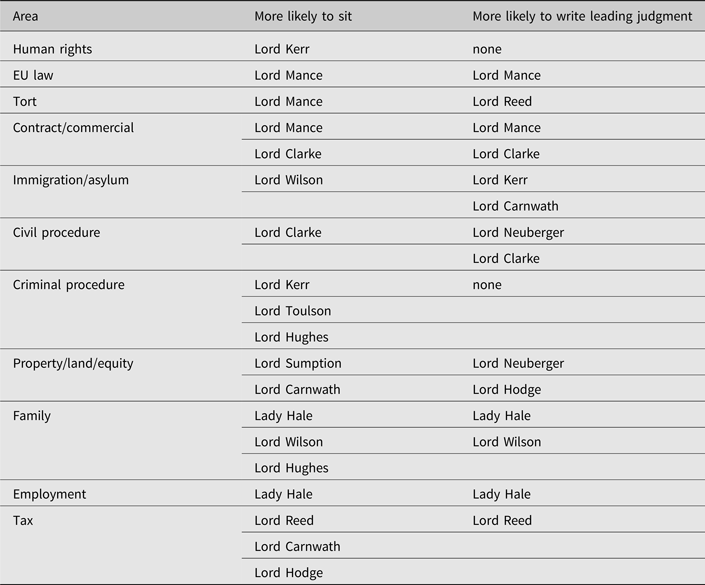The height and width of the screenshot is (585, 705).
Task: Click "Lord Toulson" in Criminal procedure row
Action: coord(292,311)
